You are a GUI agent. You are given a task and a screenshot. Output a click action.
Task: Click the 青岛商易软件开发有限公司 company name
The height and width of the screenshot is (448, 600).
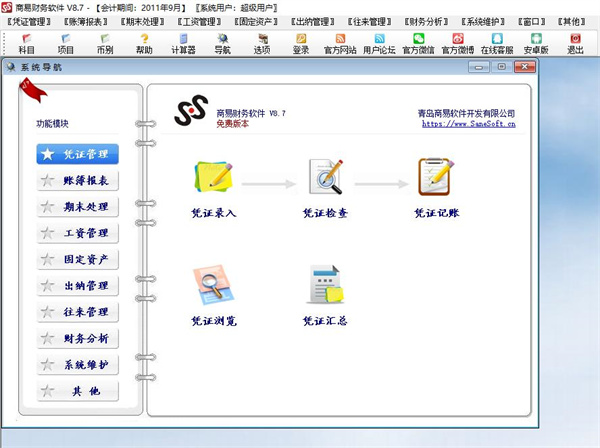466,113
